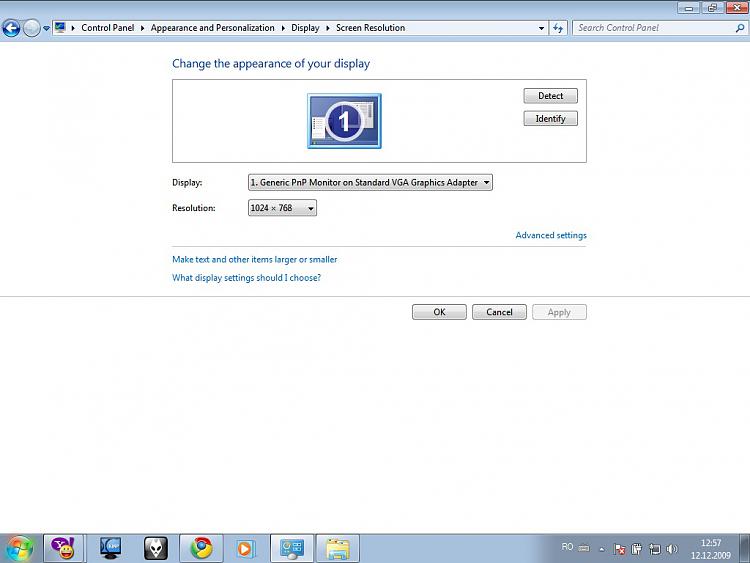750x563 pixels.
Task: Expand arrow after Appearance and Personalization breadcrumb
Action: pos(283,28)
